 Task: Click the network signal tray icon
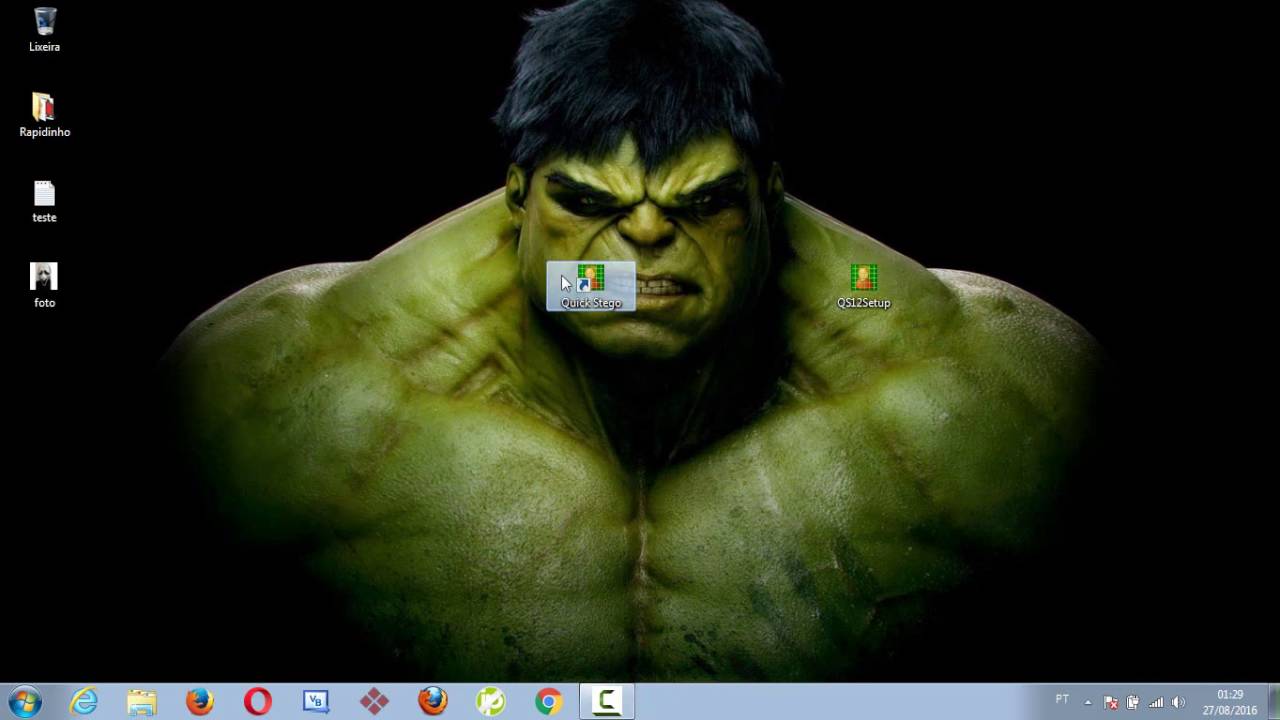[x=1156, y=702]
